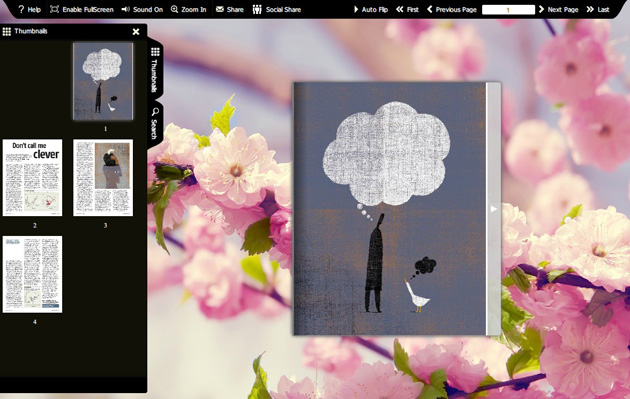The height and width of the screenshot is (399, 630).
Task: Jump to First page
Action: coord(407,9)
